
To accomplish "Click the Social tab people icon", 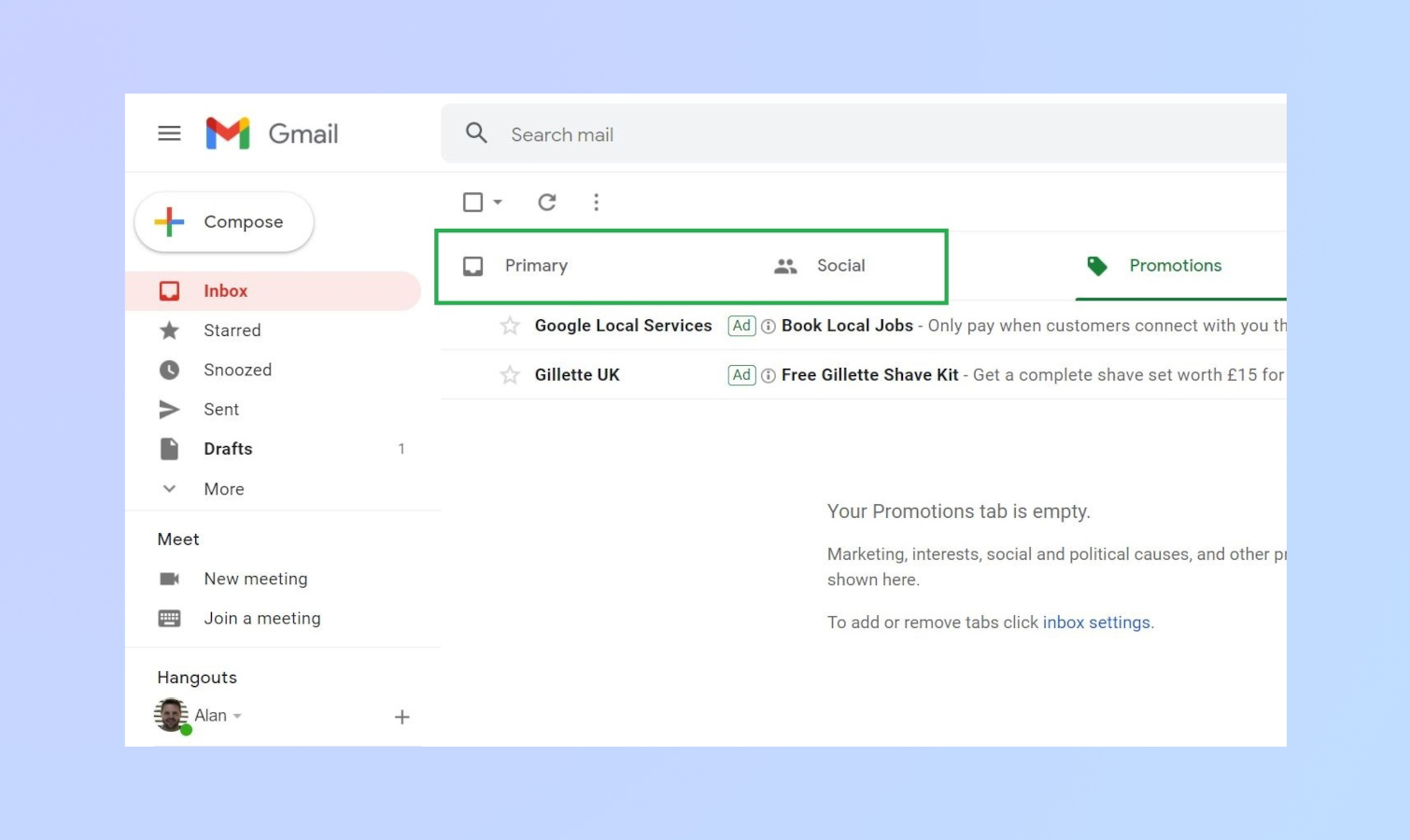I will [x=785, y=266].
